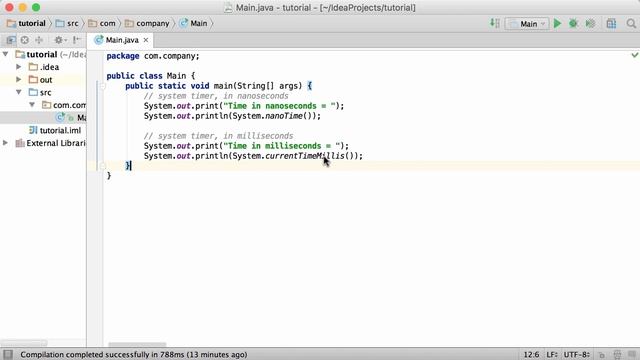Viewport: 640px width, 360px height.
Task: Click the tutorial.iml file icon
Action: [33, 130]
